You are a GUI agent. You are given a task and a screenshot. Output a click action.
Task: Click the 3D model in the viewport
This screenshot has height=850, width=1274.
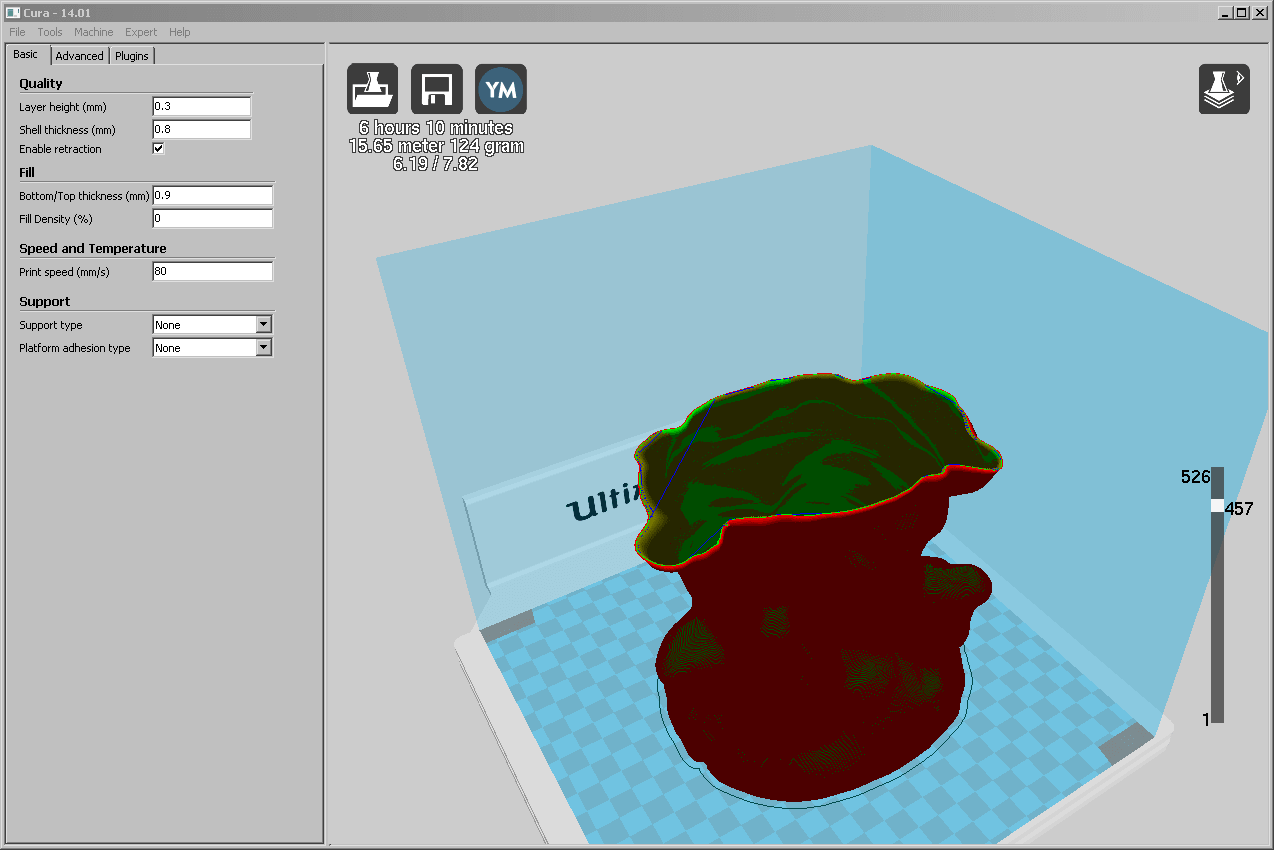(x=820, y=590)
